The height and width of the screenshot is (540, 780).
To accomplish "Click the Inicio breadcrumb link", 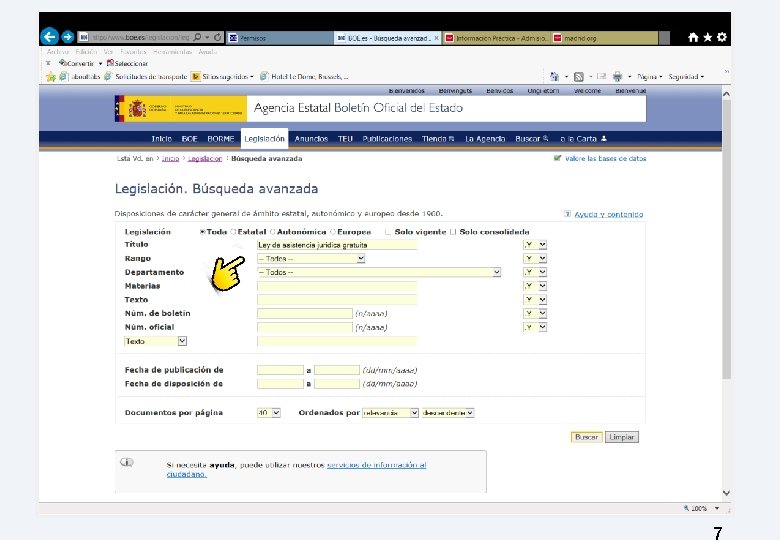I will pyautogui.click(x=170, y=159).
